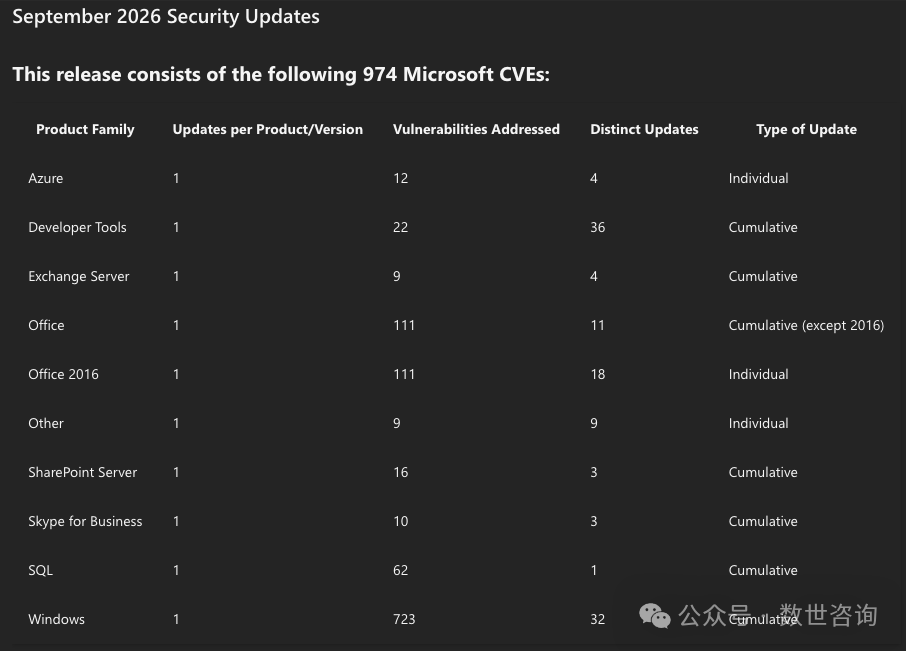The image size is (906, 651).
Task: Select the Office 2016 row label
Action: coord(64,374)
